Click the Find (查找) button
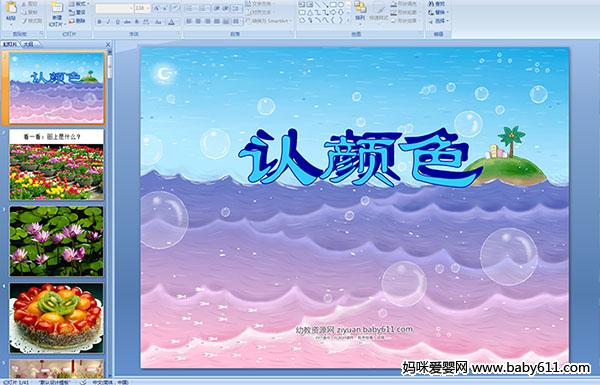This screenshot has height=385, width=600. click(x=437, y=4)
